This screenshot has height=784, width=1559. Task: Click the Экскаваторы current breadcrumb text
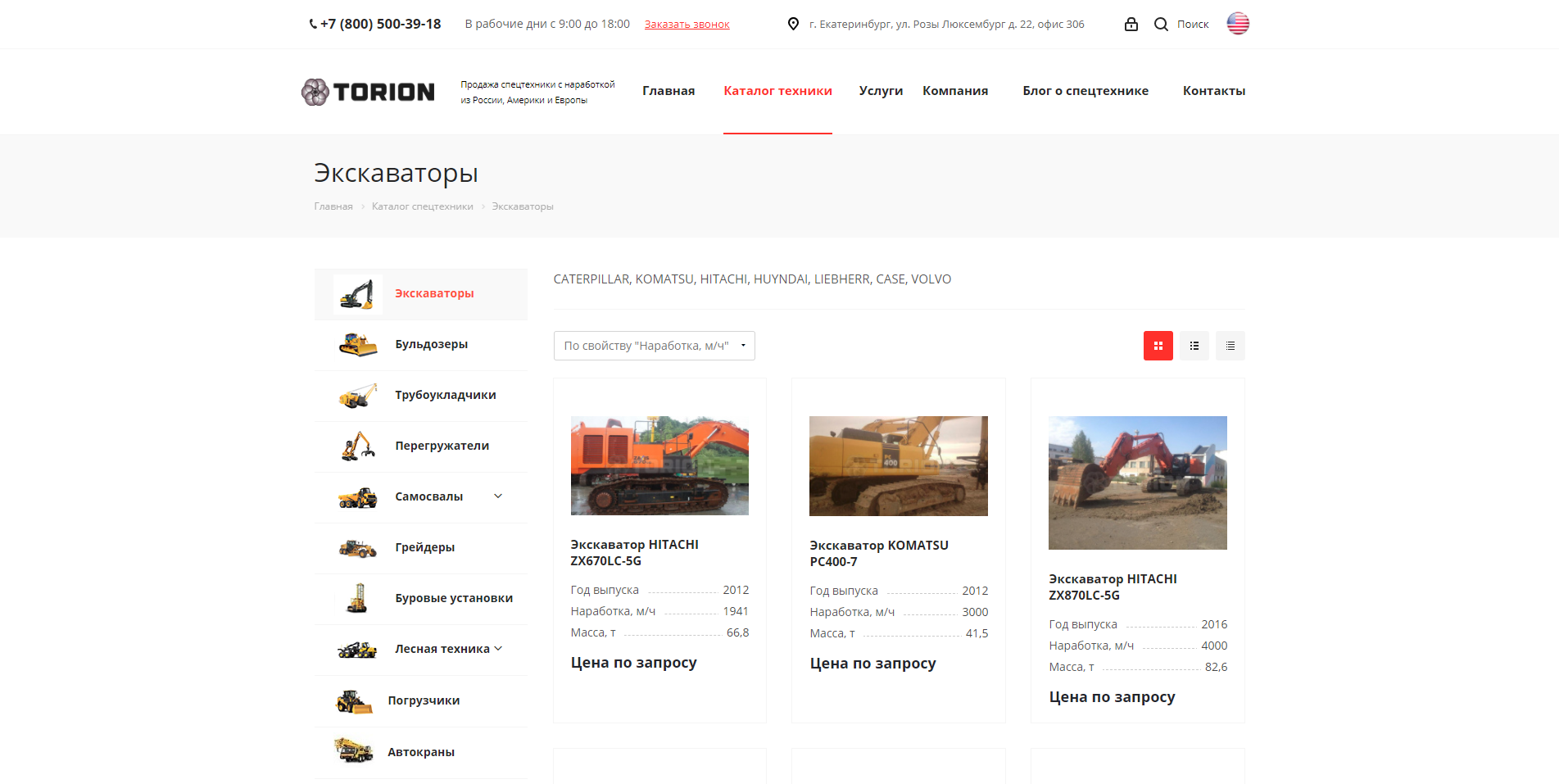523,206
